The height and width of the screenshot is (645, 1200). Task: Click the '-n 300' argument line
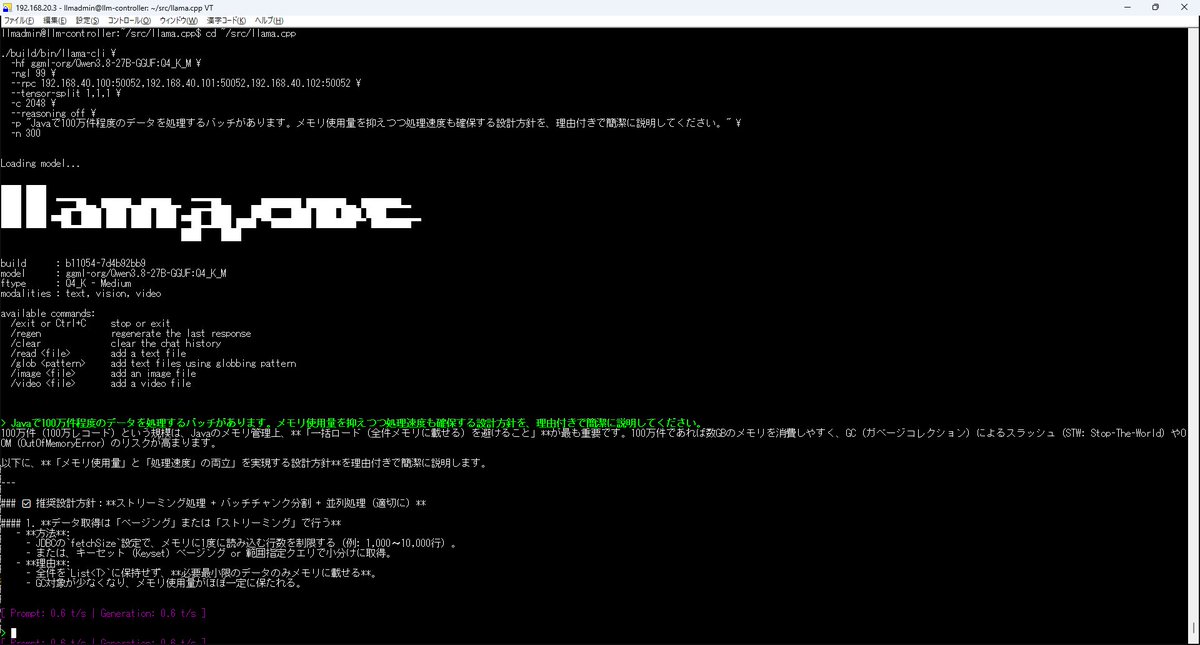(26, 133)
